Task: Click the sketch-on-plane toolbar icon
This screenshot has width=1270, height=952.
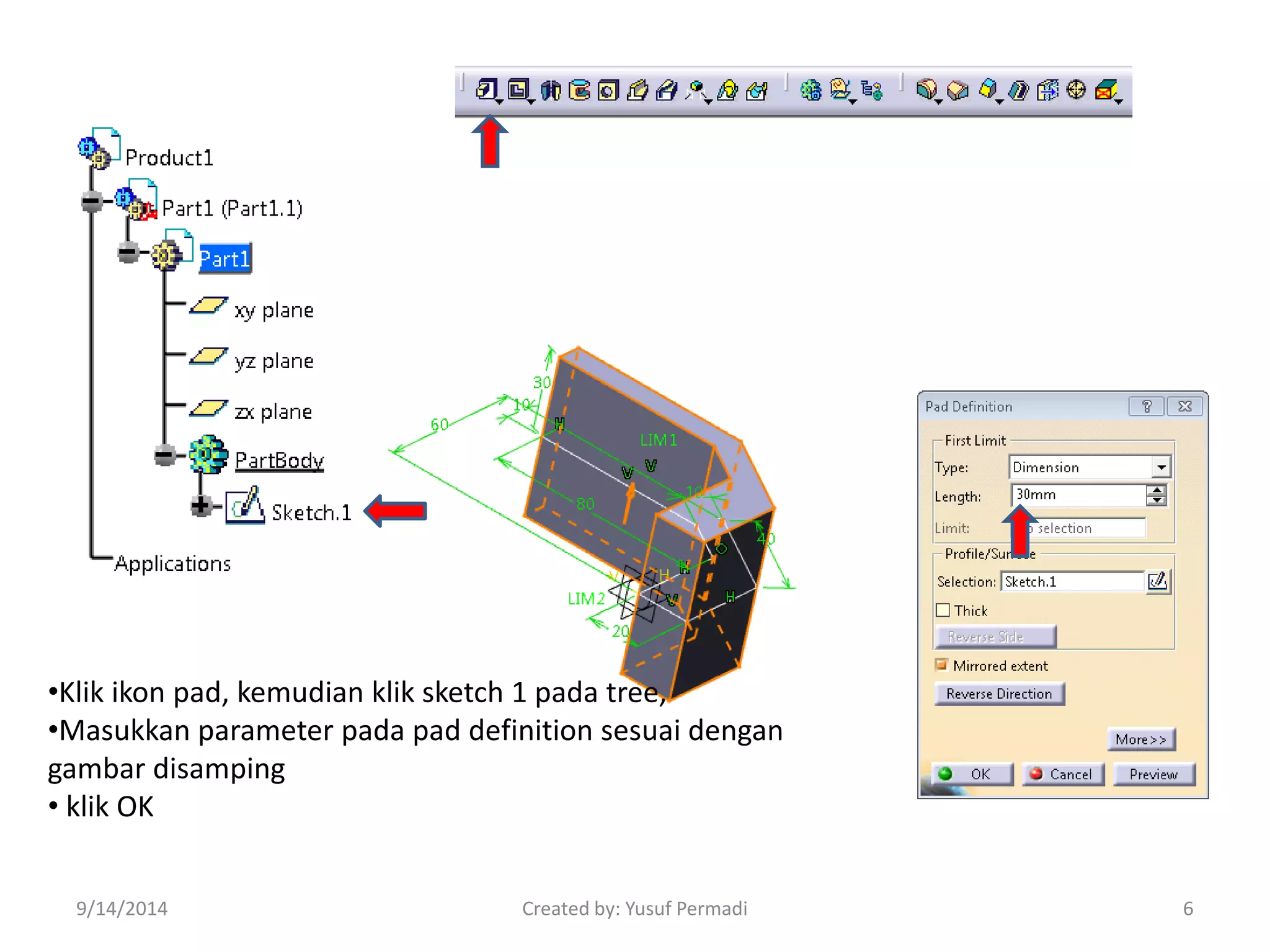Action: 840,90
